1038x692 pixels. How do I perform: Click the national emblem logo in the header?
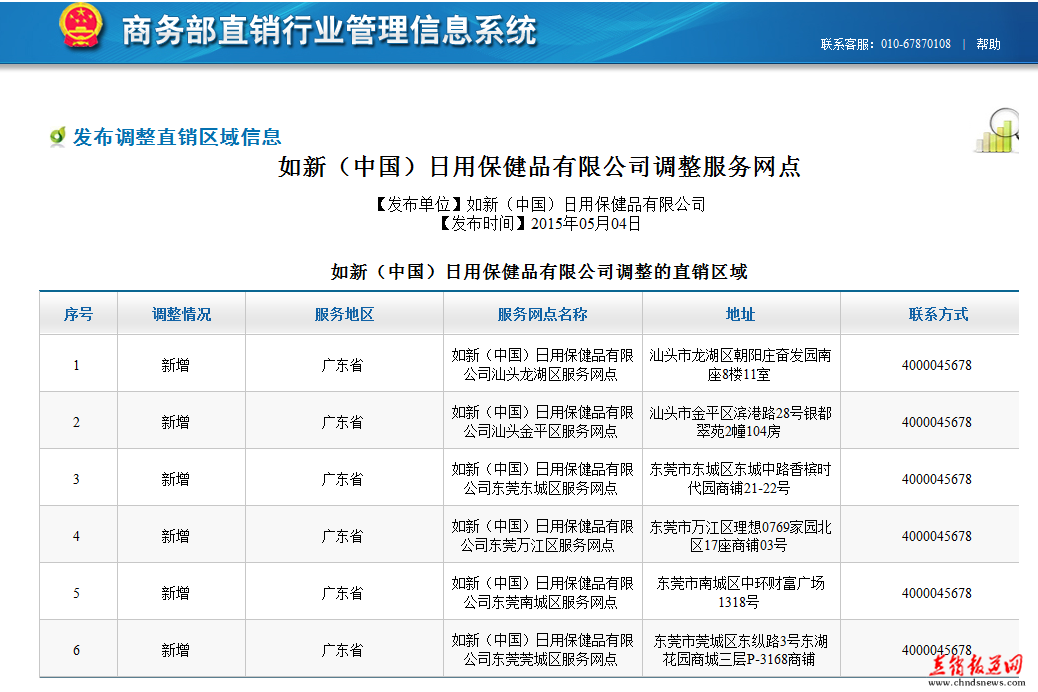[81, 27]
